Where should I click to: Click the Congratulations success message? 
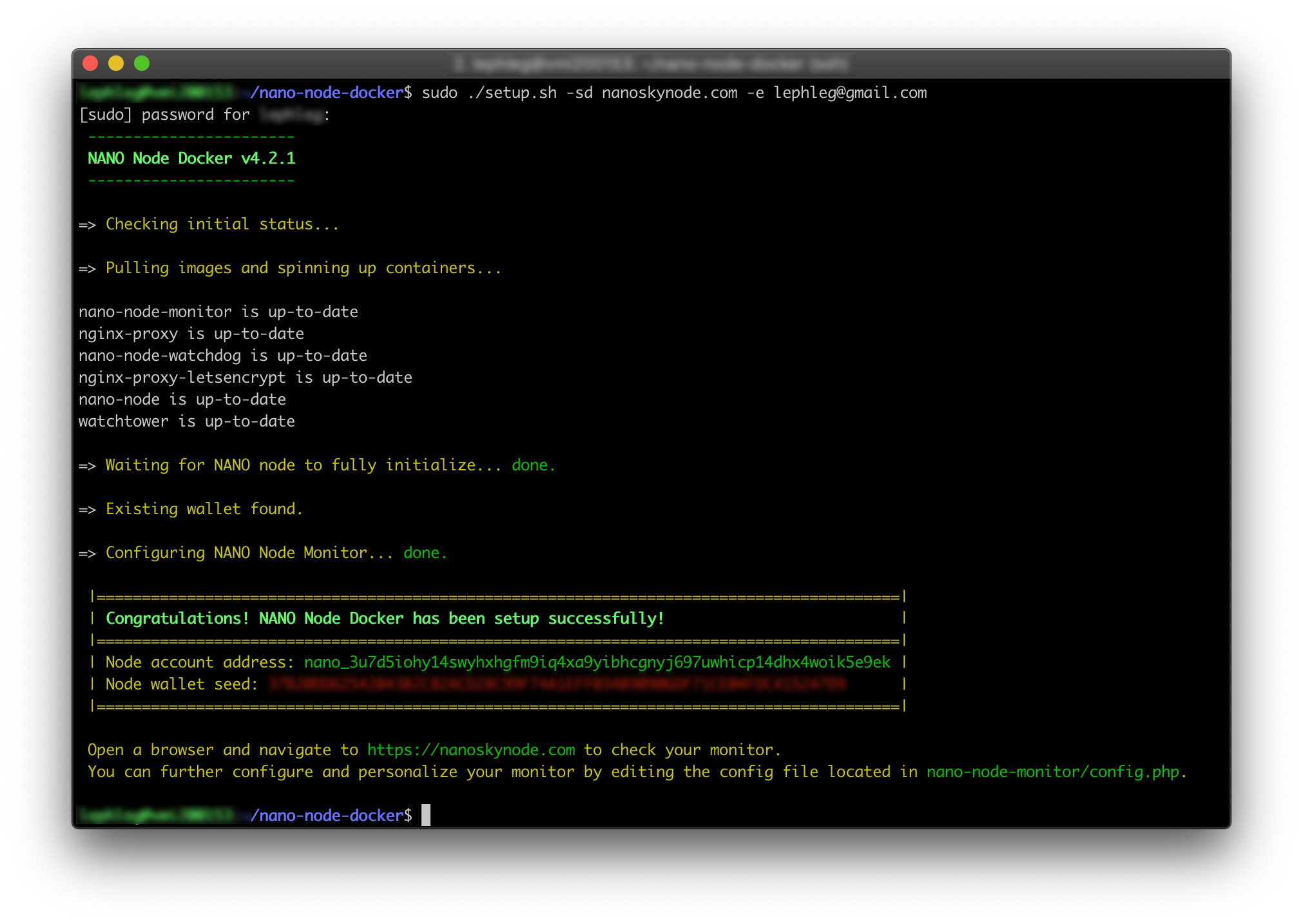pyautogui.click(x=385, y=619)
